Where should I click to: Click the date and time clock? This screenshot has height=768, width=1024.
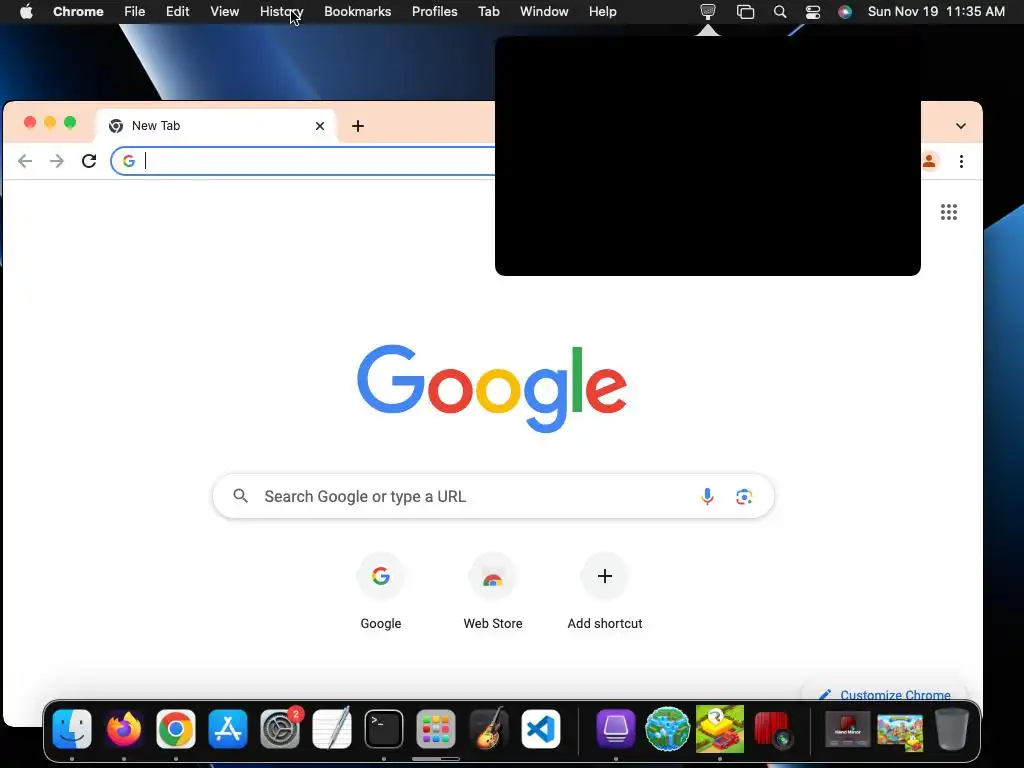click(936, 12)
